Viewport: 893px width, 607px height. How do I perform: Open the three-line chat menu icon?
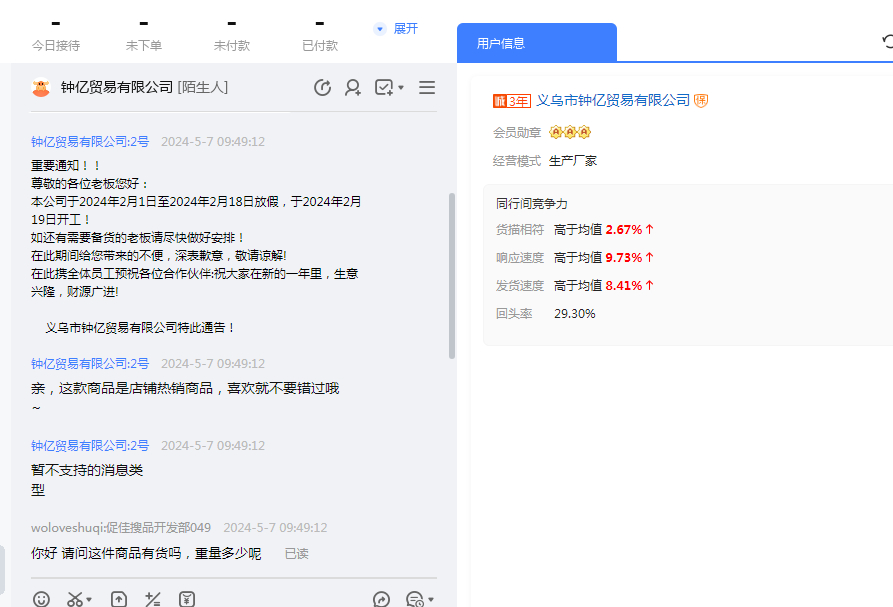[427, 88]
